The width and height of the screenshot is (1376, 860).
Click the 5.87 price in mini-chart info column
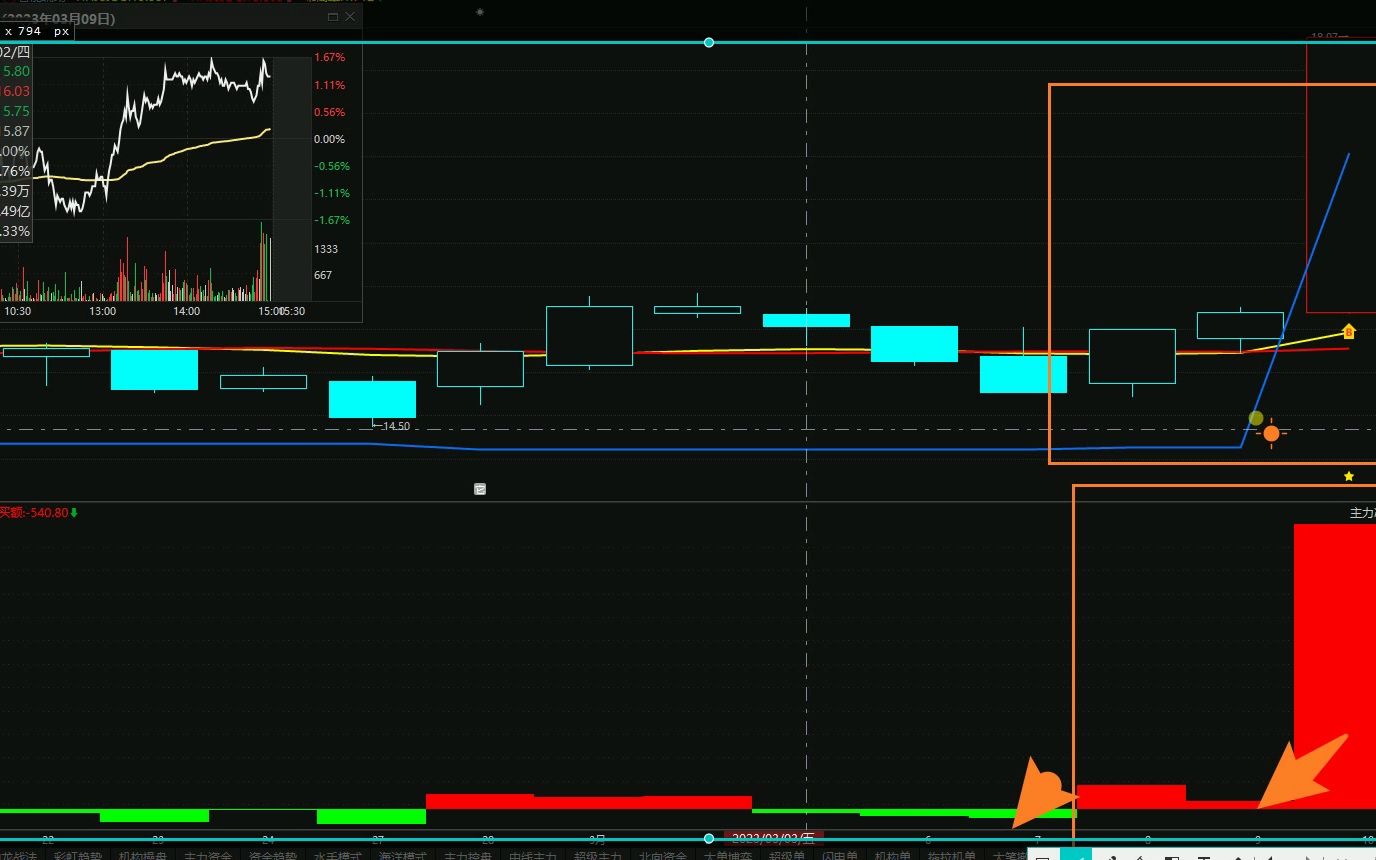(16, 131)
